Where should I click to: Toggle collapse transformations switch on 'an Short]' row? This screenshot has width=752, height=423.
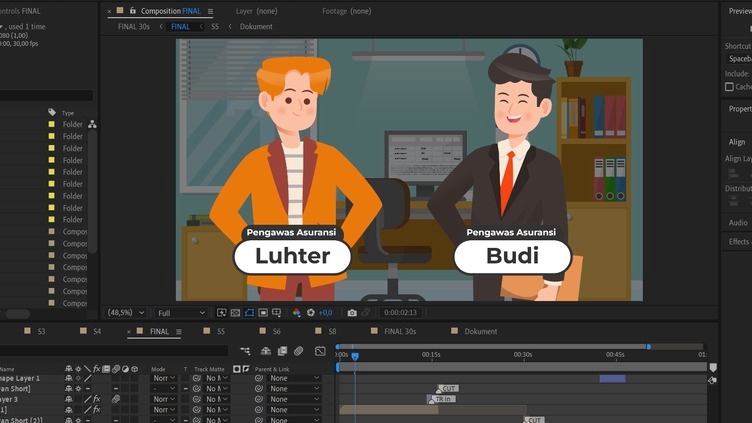point(78,389)
